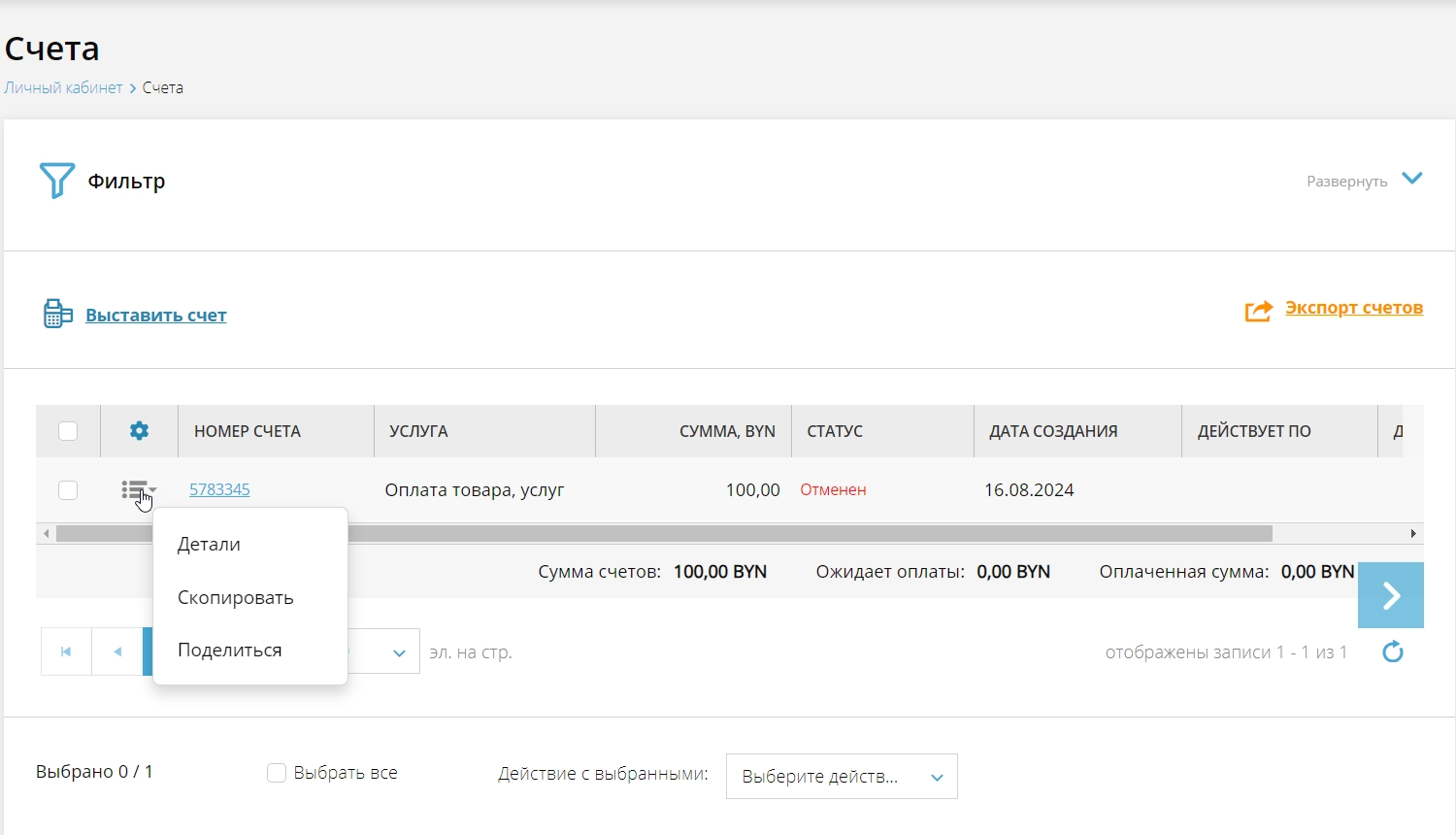
Task: Click the refresh table icon
Action: (1393, 651)
